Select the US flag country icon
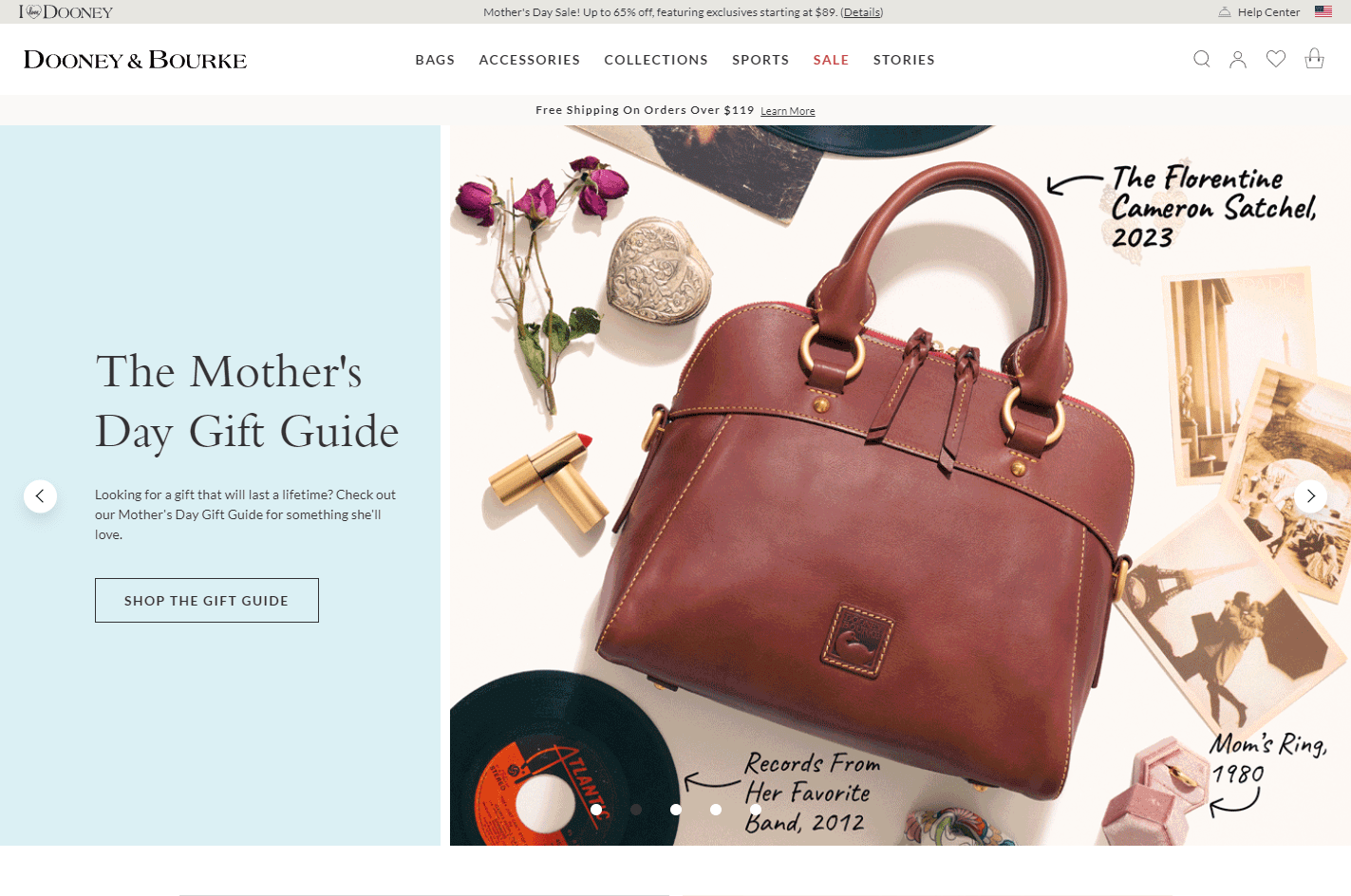Screen dimensions: 1351x896 [x=1323, y=11]
